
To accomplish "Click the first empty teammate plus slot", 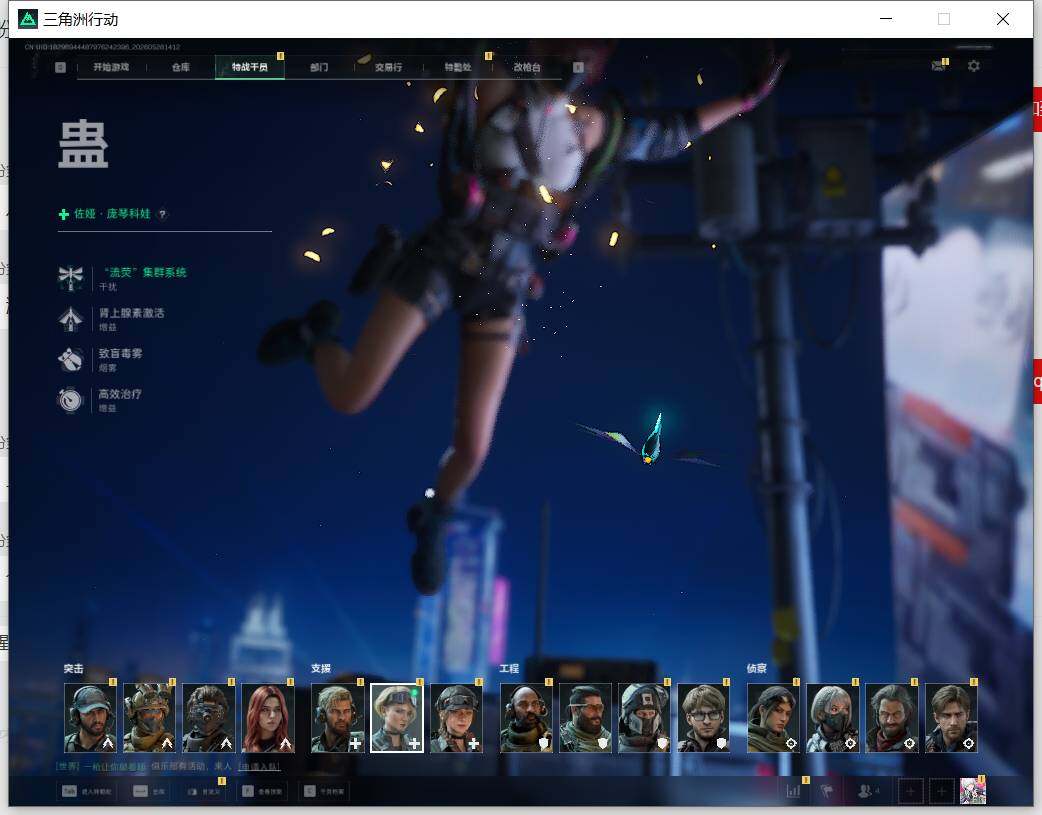I will (x=910, y=791).
